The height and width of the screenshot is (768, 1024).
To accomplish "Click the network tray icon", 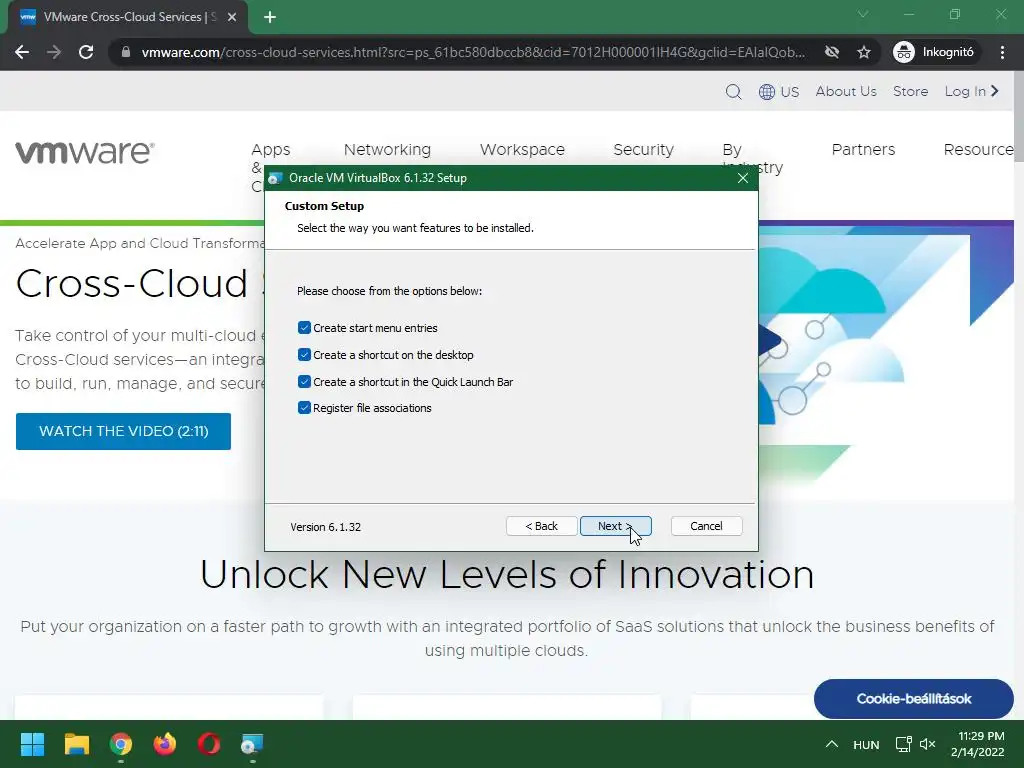I will coord(904,744).
